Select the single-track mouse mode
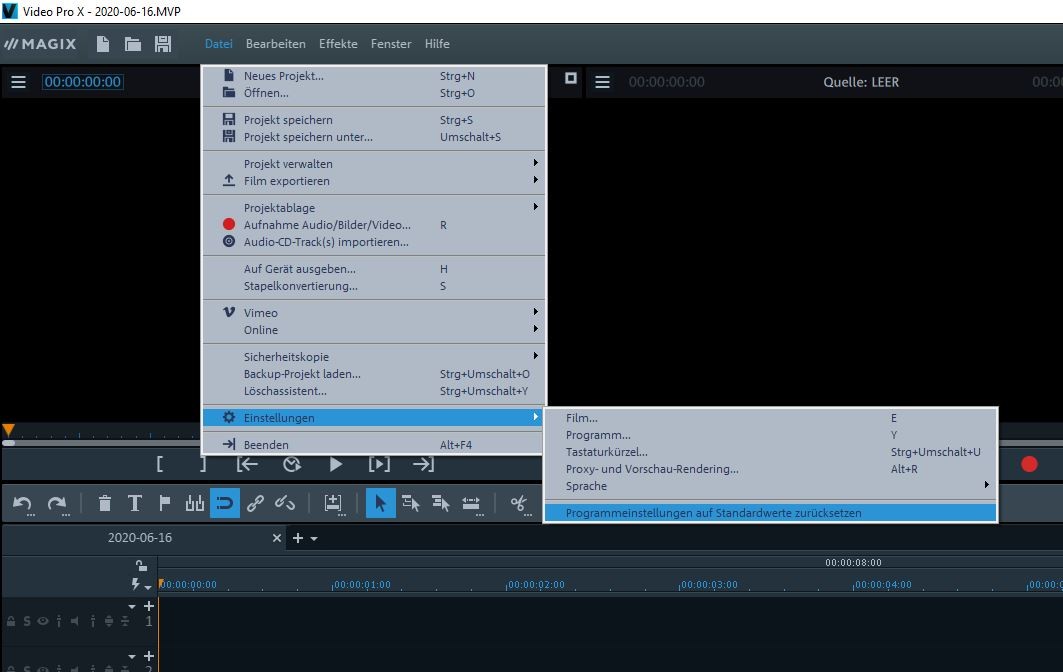Image resolution: width=1063 pixels, height=672 pixels. tap(410, 503)
